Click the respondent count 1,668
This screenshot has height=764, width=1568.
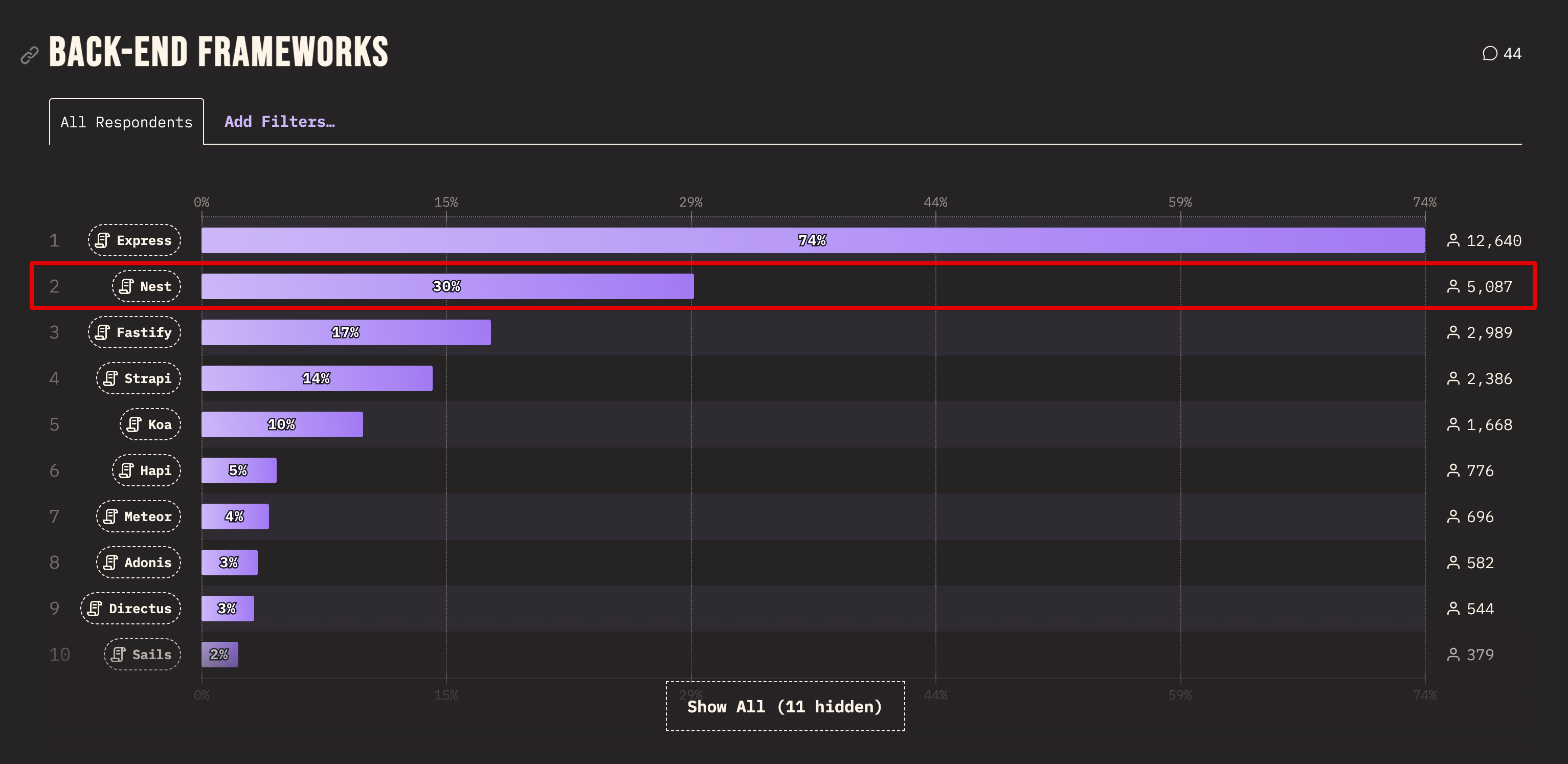click(x=1489, y=425)
